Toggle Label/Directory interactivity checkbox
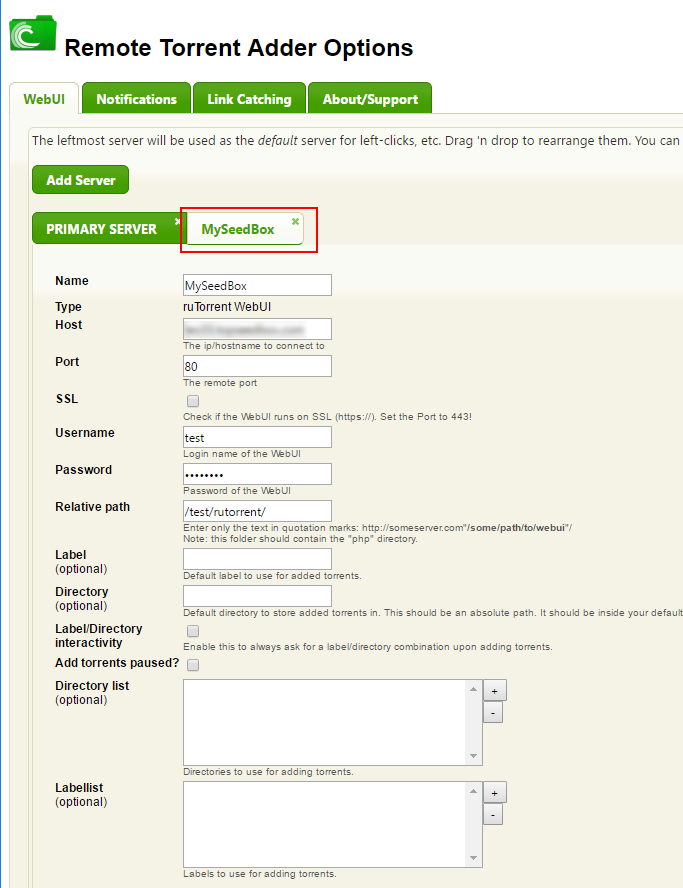The height and width of the screenshot is (888, 683). point(193,631)
